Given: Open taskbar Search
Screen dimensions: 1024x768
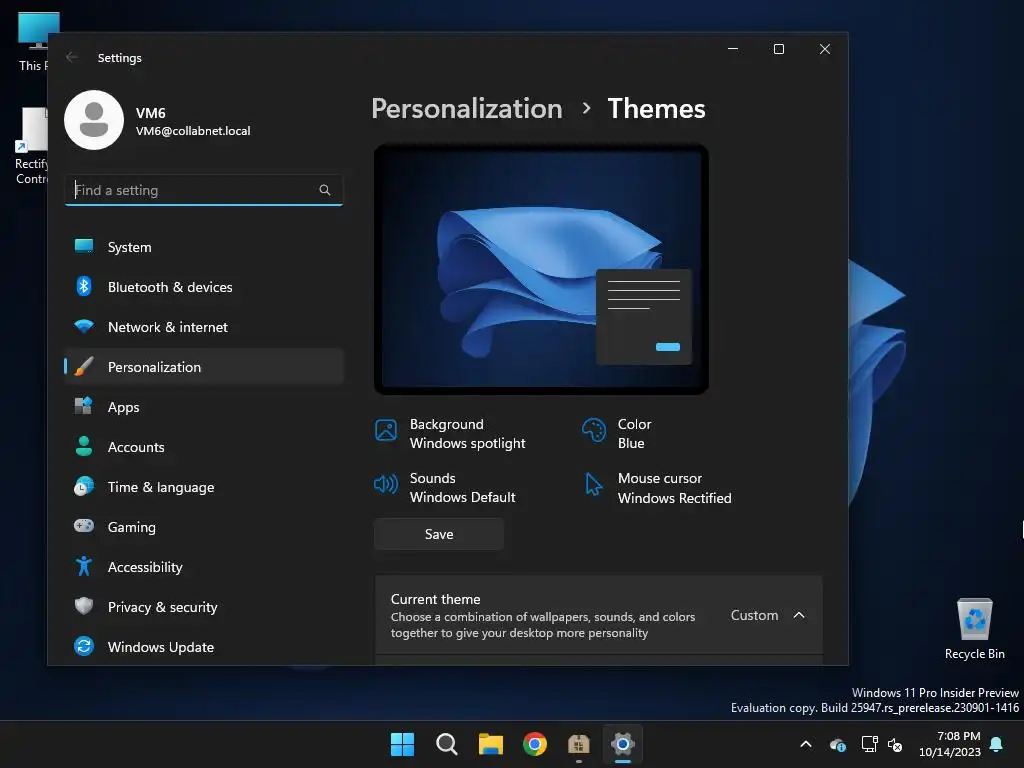Looking at the screenshot, I should coord(447,744).
